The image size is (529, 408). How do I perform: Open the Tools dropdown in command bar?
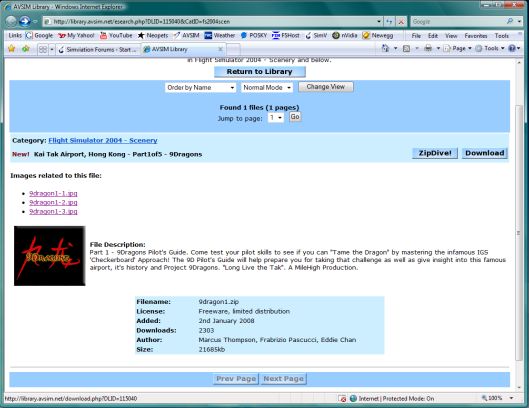[x=490, y=48]
